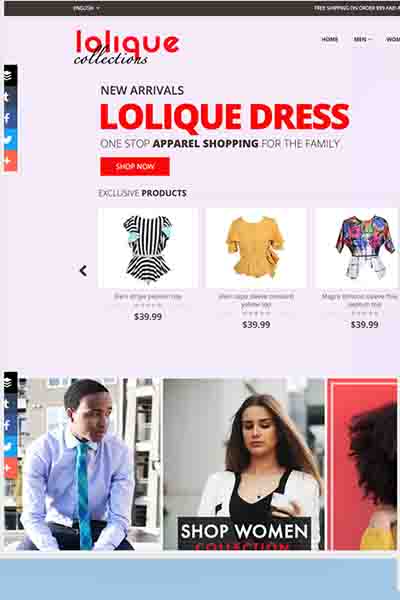Viewport: 400px width, 600px height.
Task: Click the red SHOP NOW button
Action: click(x=135, y=166)
